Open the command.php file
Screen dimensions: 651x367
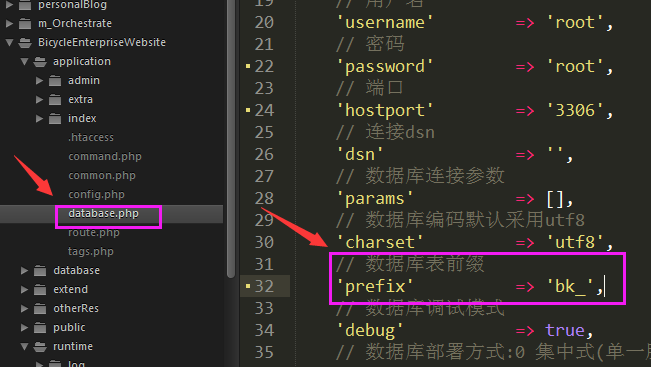[x=105, y=157]
